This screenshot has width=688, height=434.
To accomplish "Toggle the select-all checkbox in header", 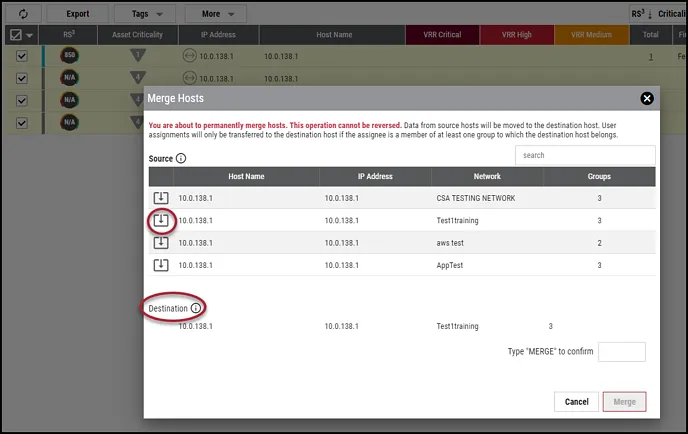I will click(16, 35).
